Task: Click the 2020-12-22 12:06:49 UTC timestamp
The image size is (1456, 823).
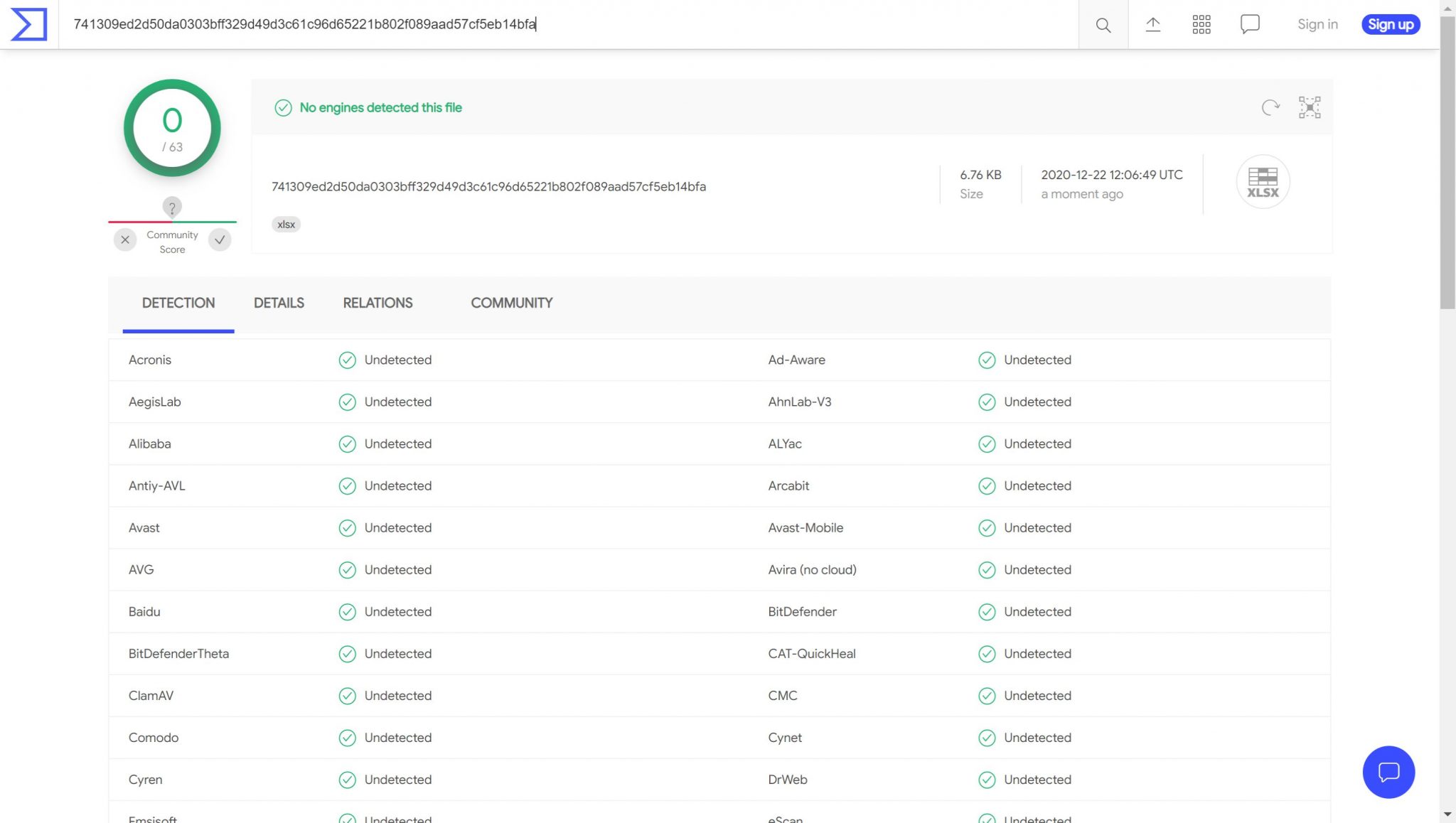Action: click(x=1112, y=175)
